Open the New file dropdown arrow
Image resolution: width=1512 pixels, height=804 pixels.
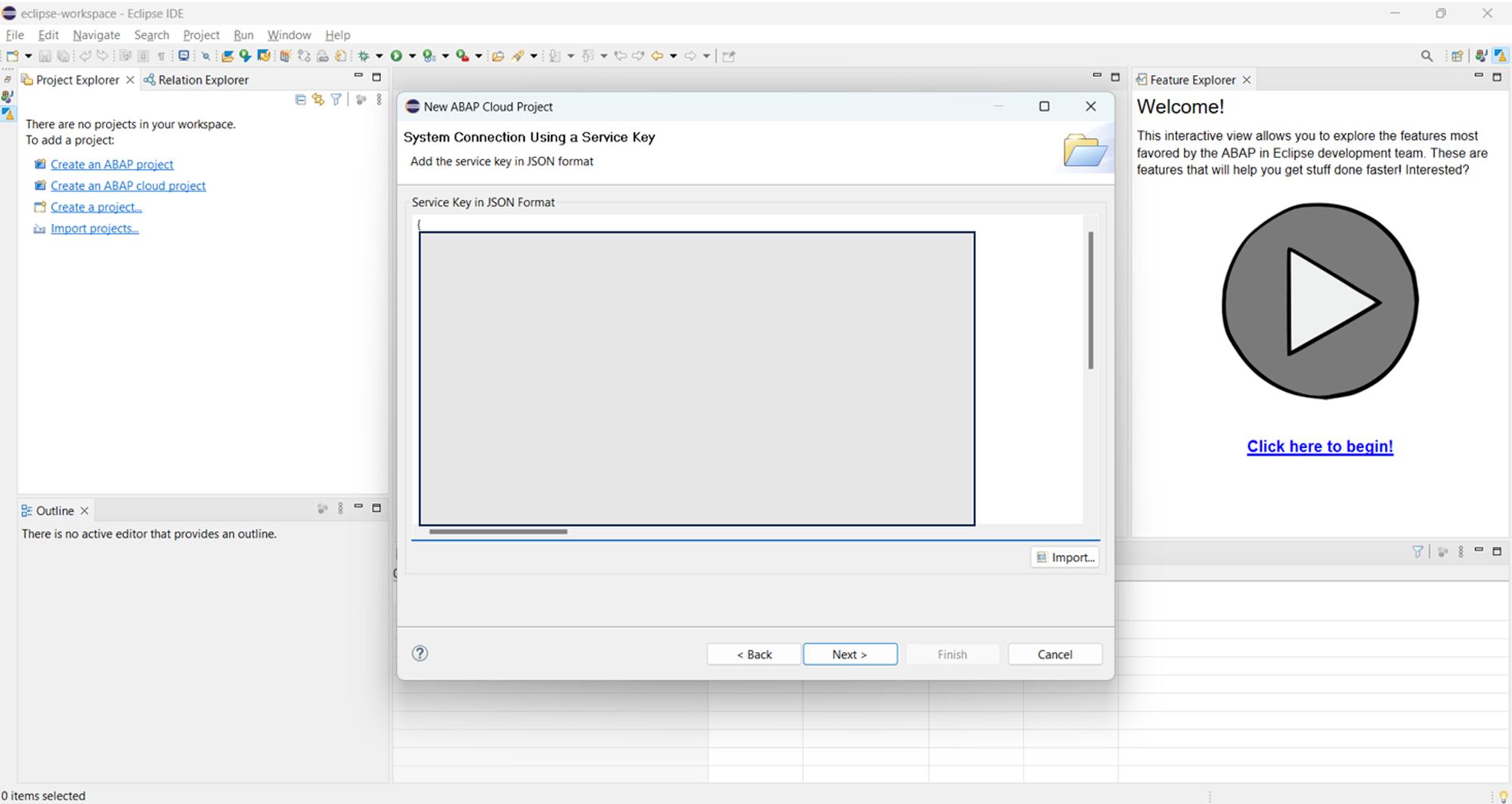click(29, 56)
